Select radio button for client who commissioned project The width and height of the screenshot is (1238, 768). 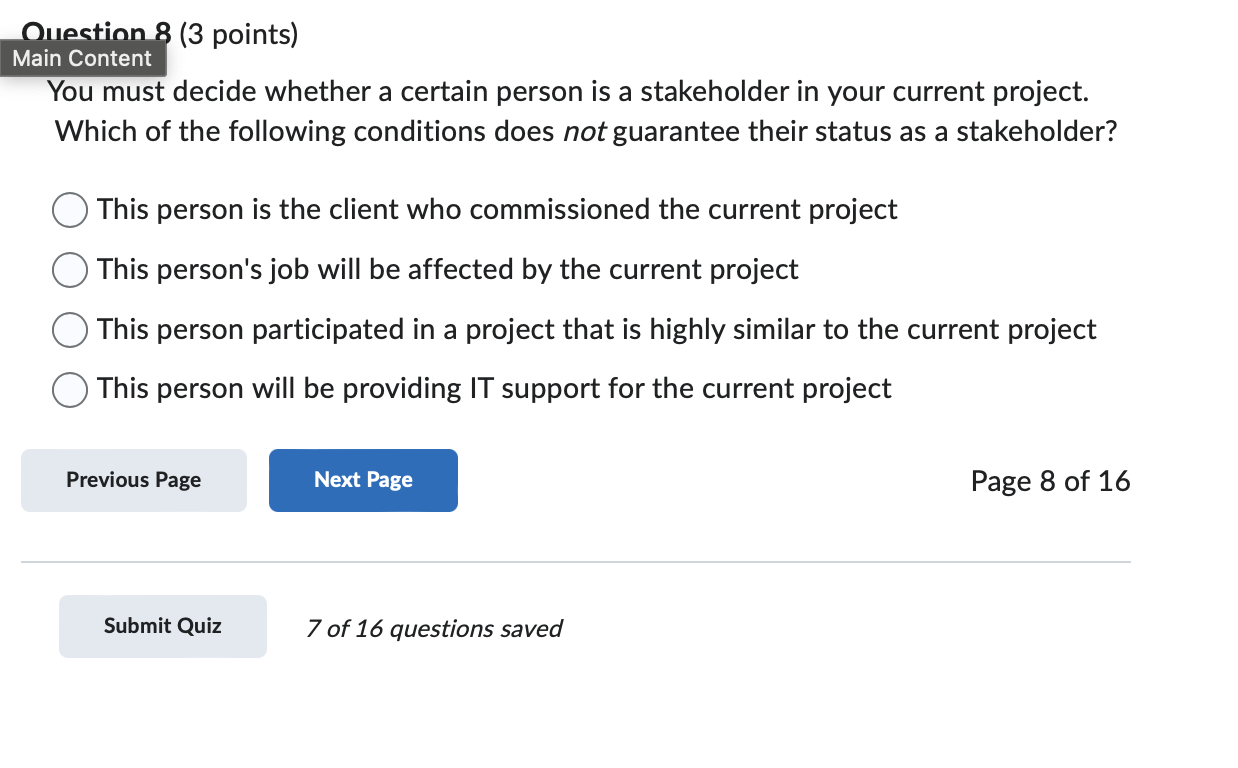click(x=70, y=211)
